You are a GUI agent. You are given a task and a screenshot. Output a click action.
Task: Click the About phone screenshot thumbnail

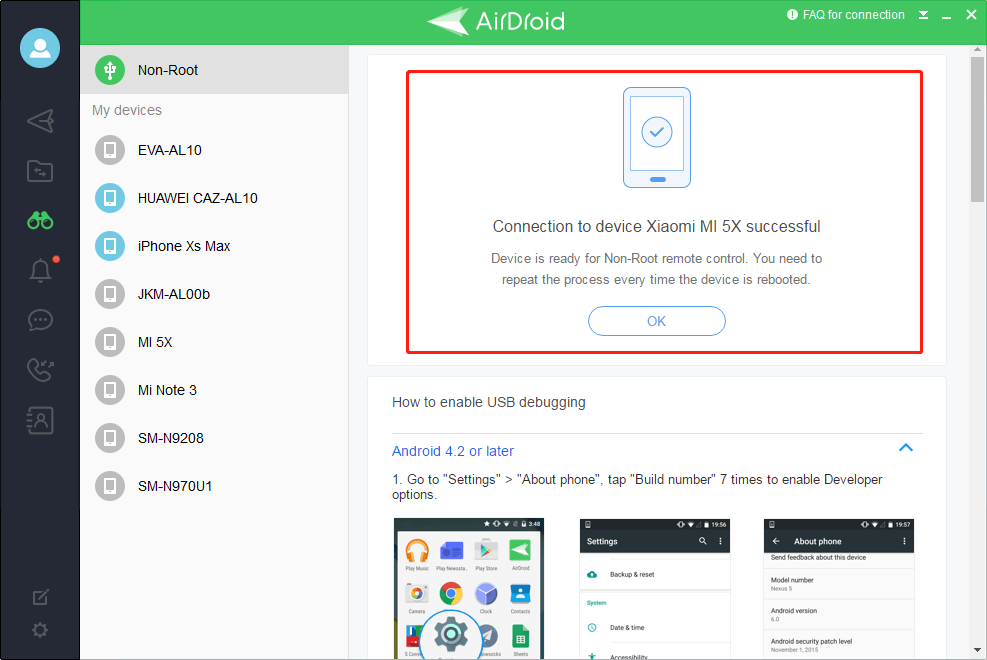[x=838, y=588]
